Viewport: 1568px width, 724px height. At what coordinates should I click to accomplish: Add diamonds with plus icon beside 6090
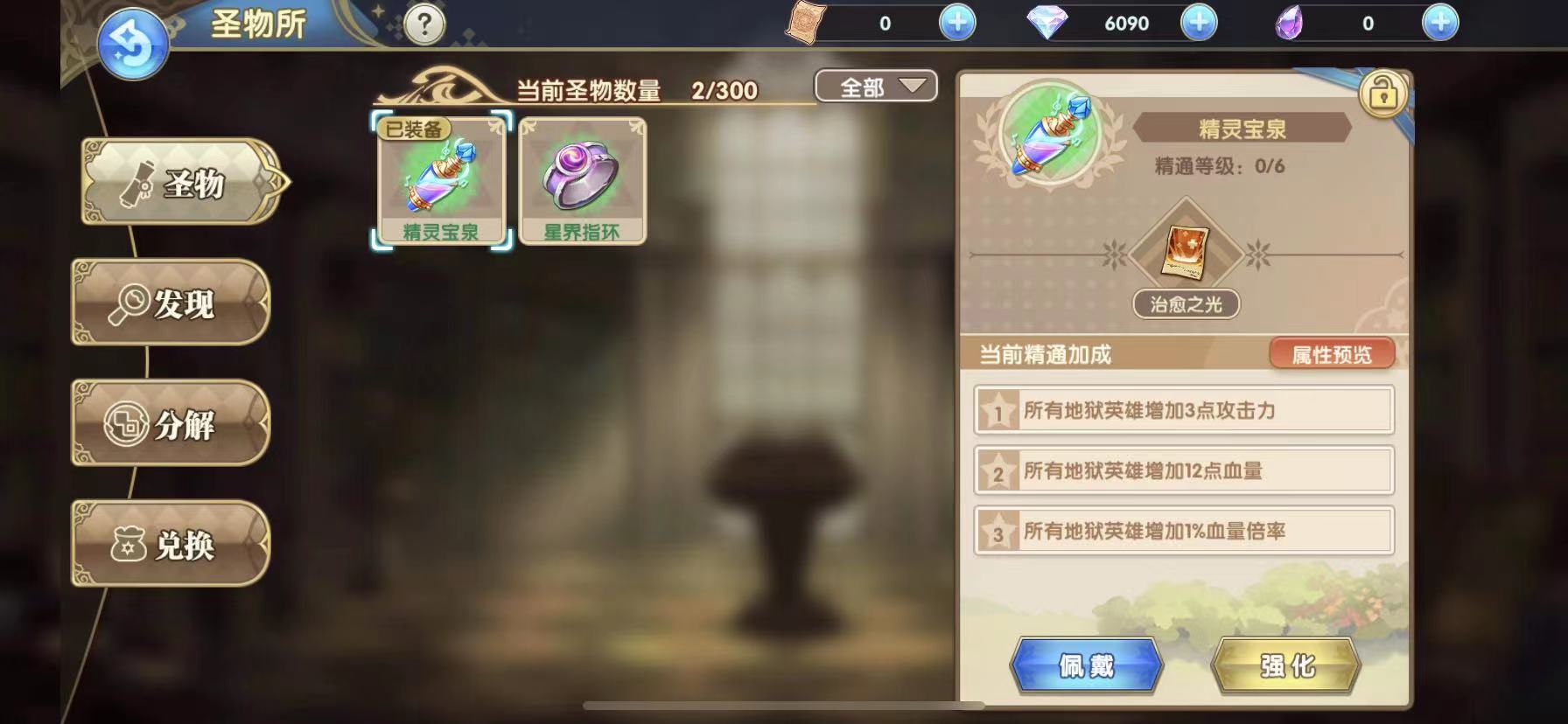pyautogui.click(x=1199, y=23)
